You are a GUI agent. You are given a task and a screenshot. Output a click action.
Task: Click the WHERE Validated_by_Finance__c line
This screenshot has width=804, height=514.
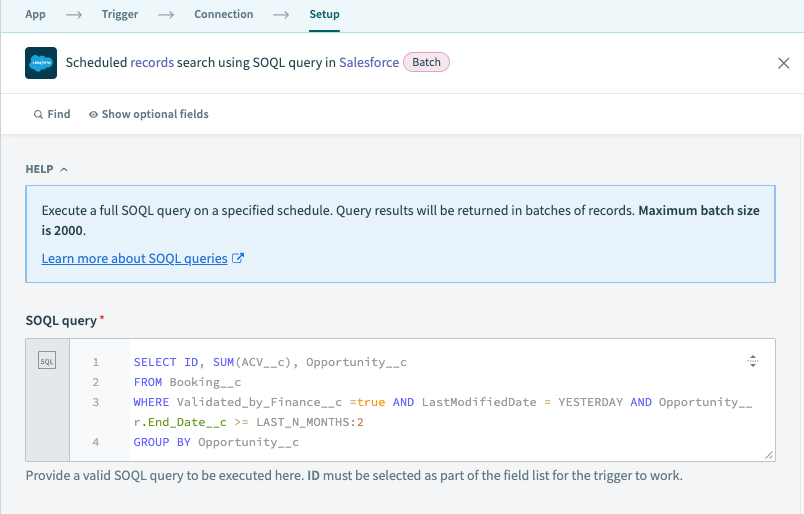443,402
